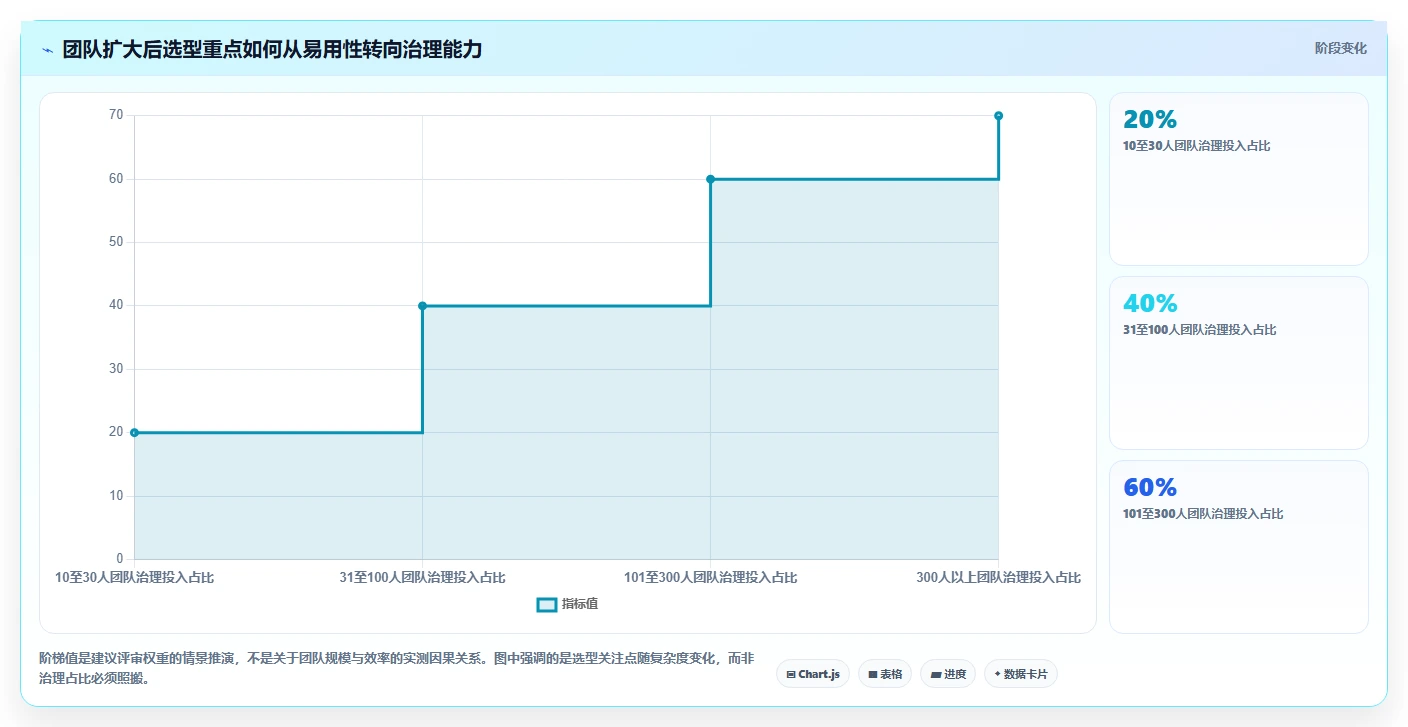Click the x-axis label 300人以上团队治理投入占比
The image size is (1408, 727).
tap(998, 577)
